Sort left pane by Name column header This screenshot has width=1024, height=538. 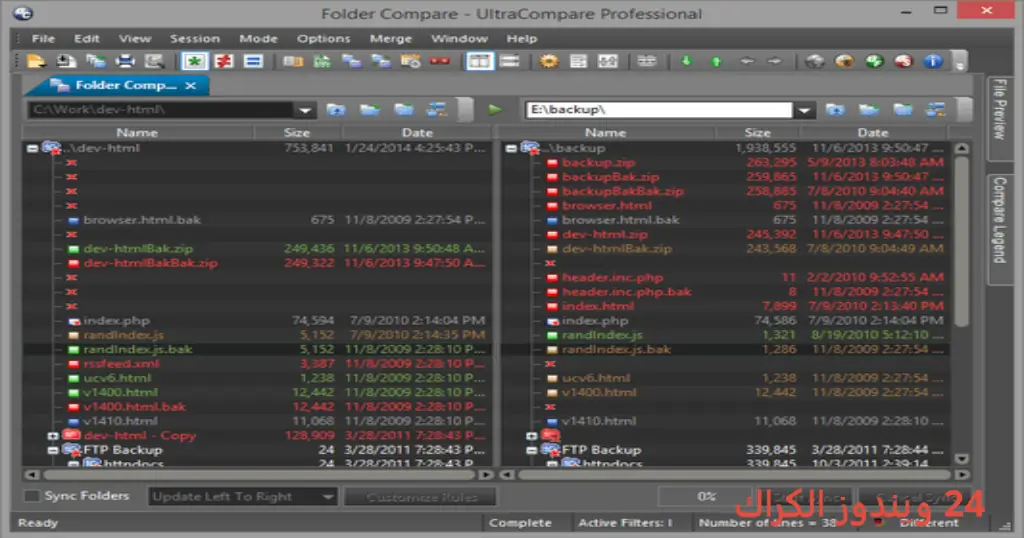[137, 133]
